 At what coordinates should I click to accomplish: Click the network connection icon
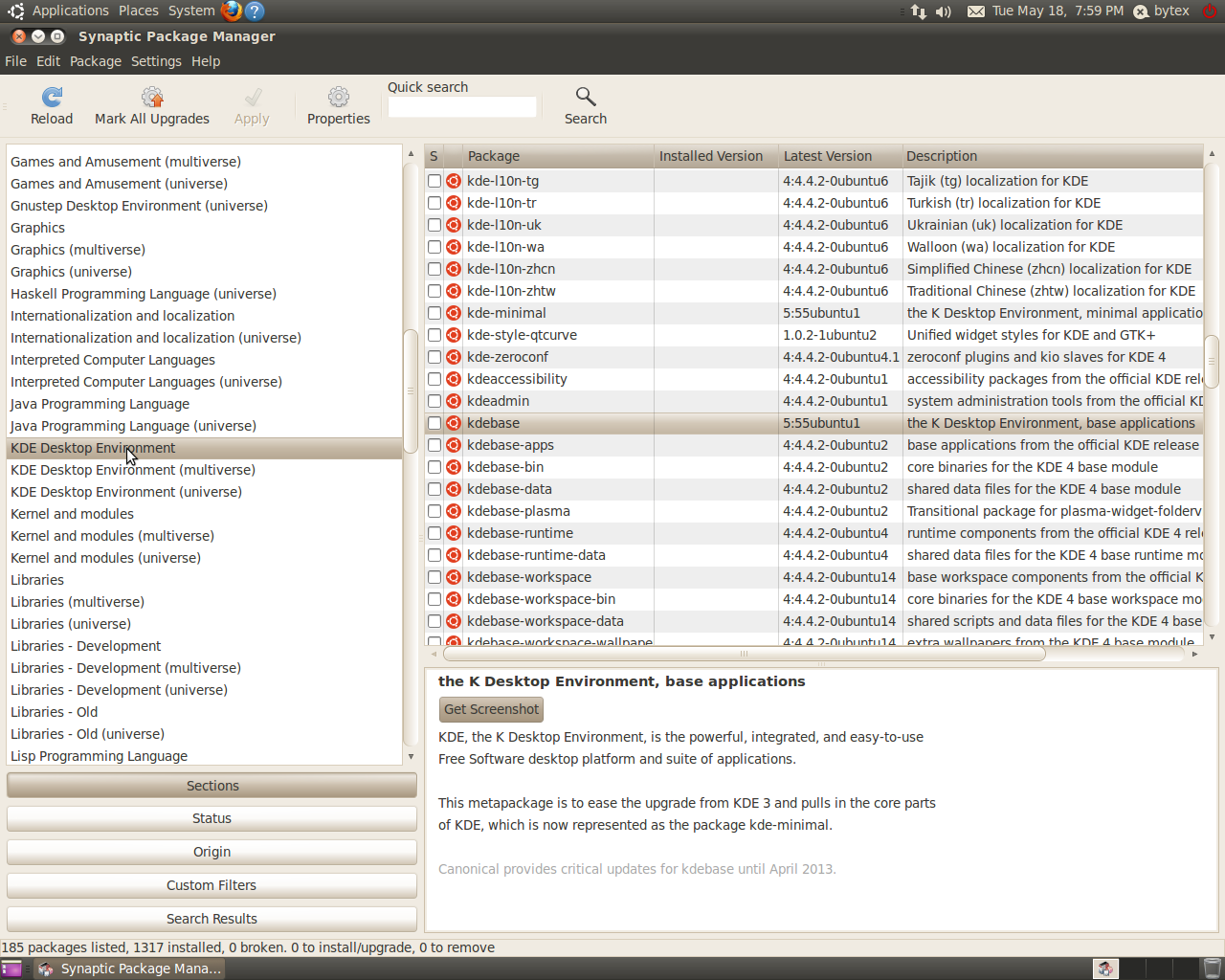919,11
